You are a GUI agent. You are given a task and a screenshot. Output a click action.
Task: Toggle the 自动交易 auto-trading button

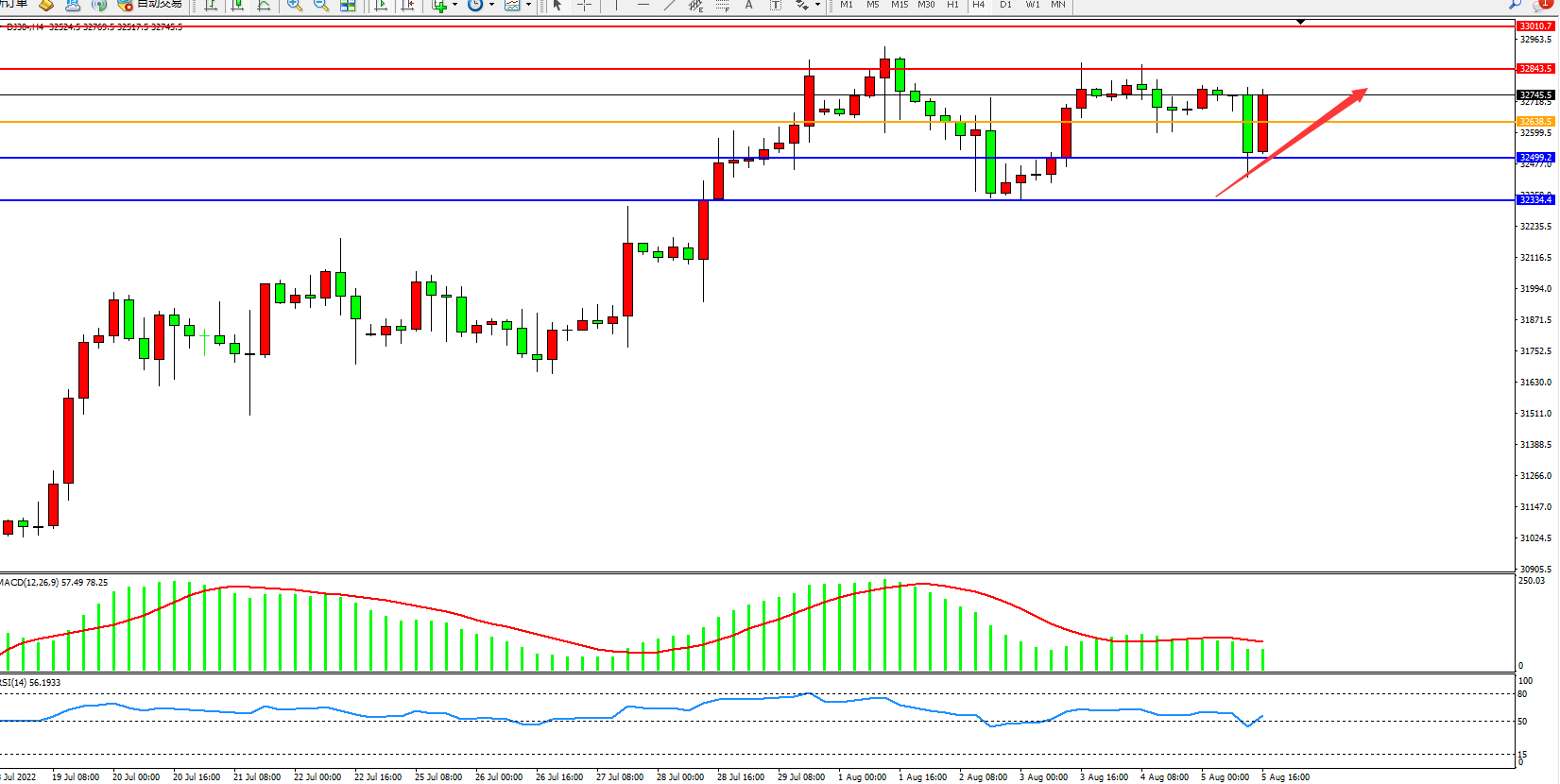150,4
